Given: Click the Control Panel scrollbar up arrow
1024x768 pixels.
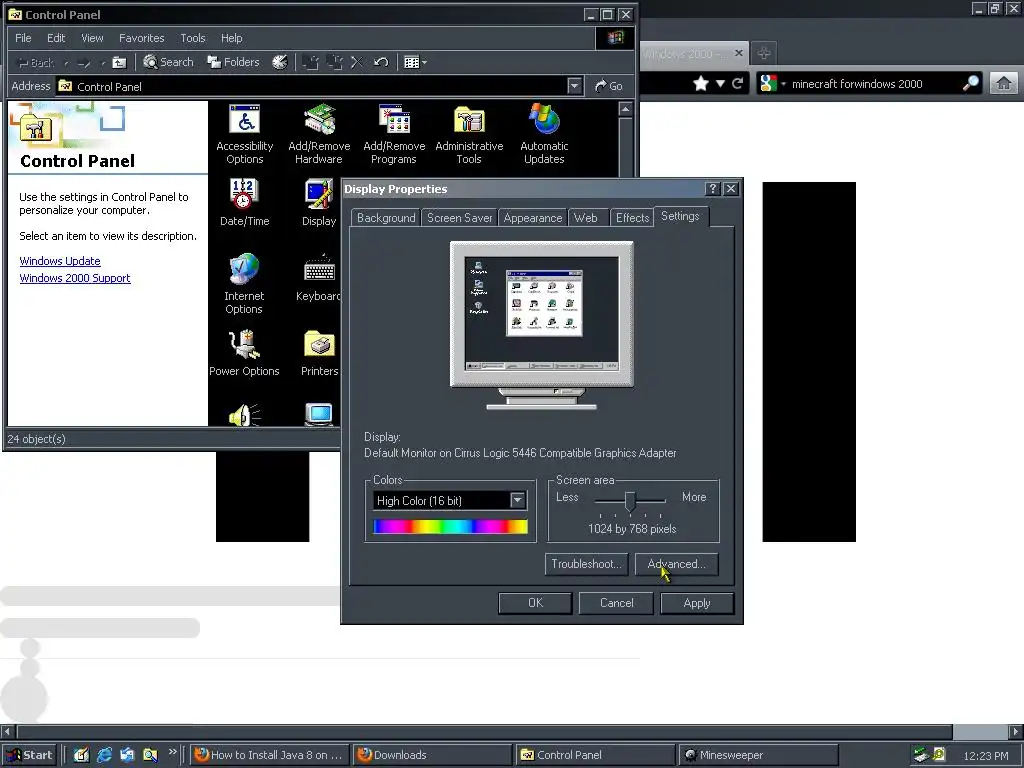Looking at the screenshot, I should (x=625, y=109).
